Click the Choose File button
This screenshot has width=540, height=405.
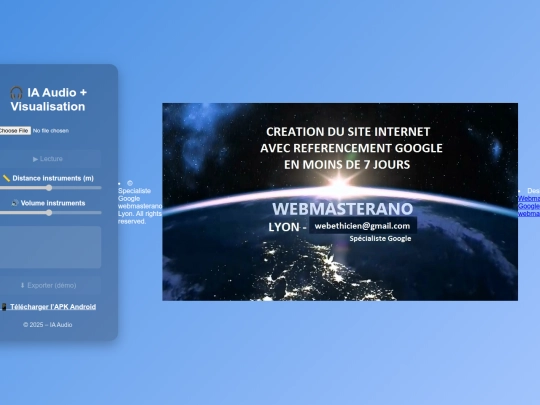(15, 131)
